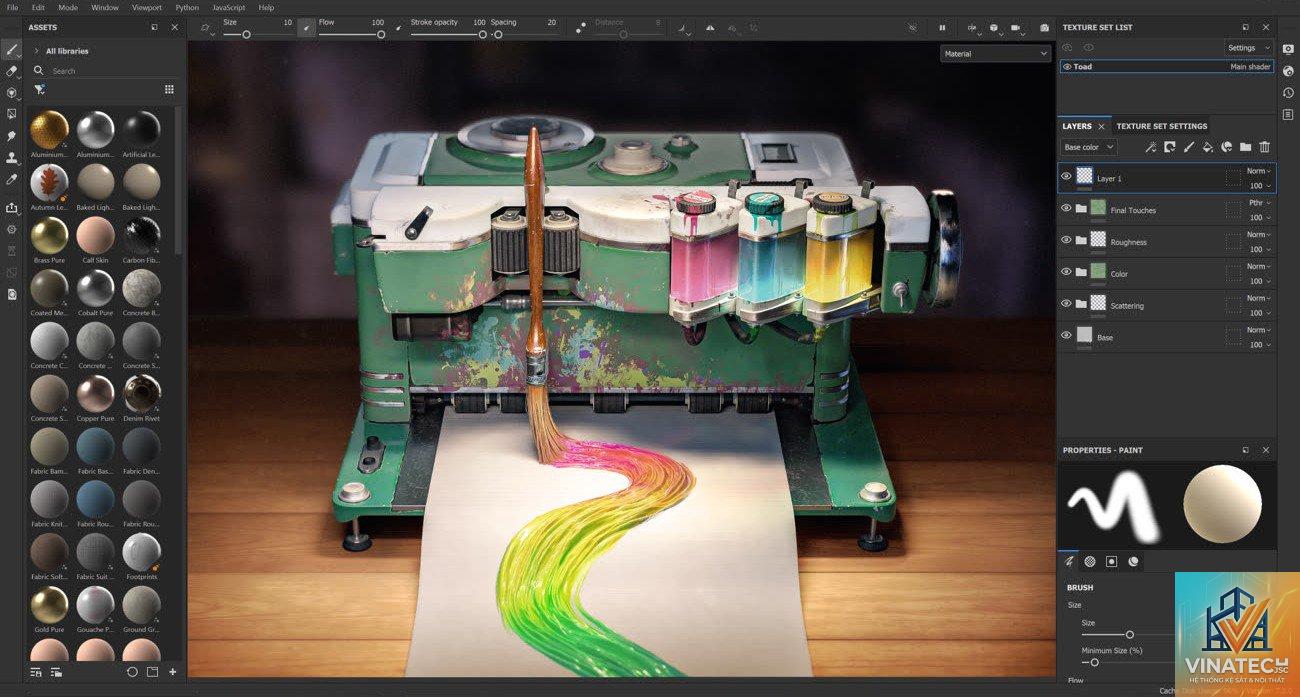Hide the Base layer
The image size is (1300, 697).
[x=1066, y=336]
